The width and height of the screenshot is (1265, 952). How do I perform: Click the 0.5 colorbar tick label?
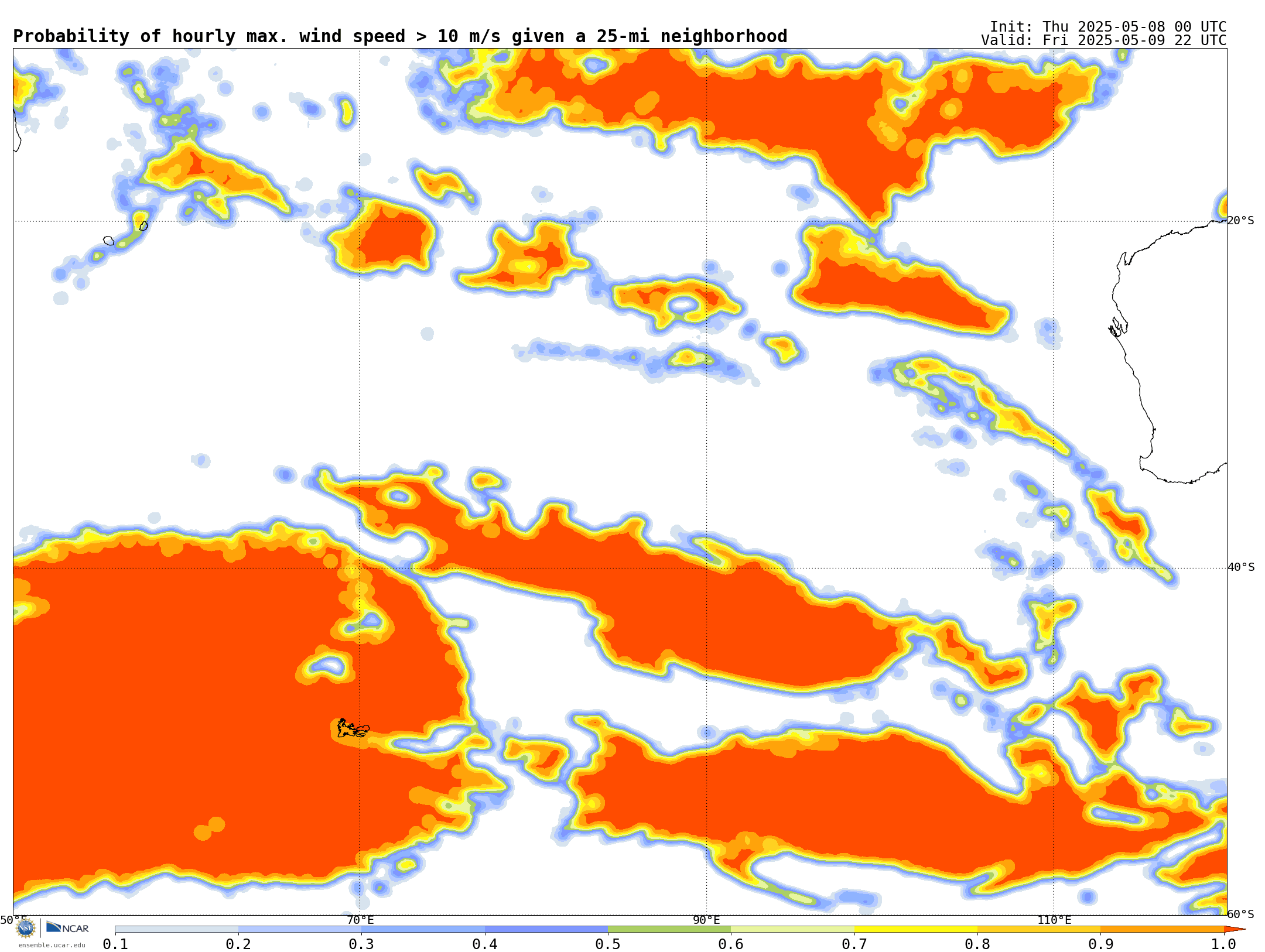(608, 944)
